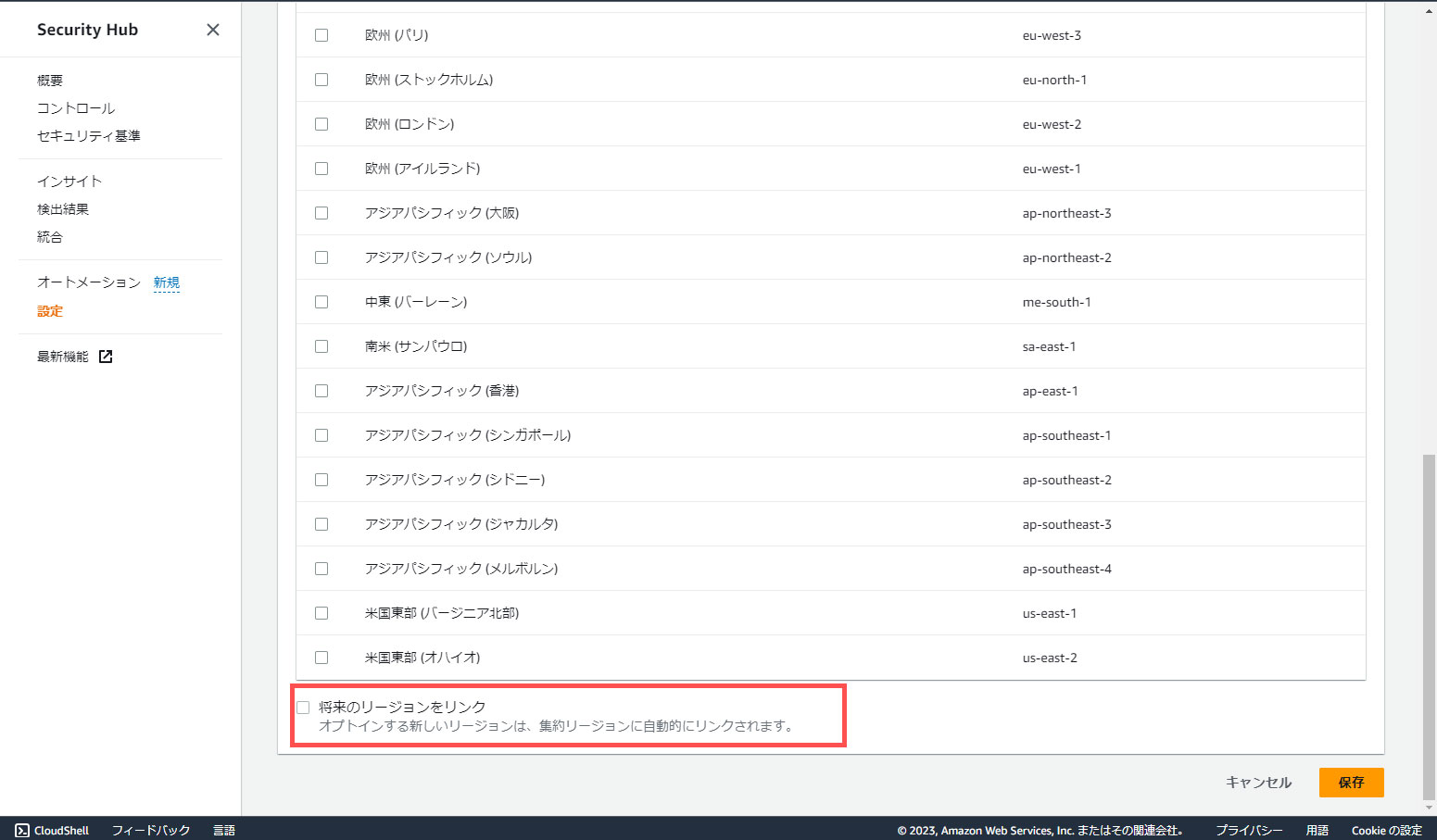Enable the 欧州 (アイルランド) checkbox
Viewport: 1437px width, 840px height.
(x=321, y=169)
